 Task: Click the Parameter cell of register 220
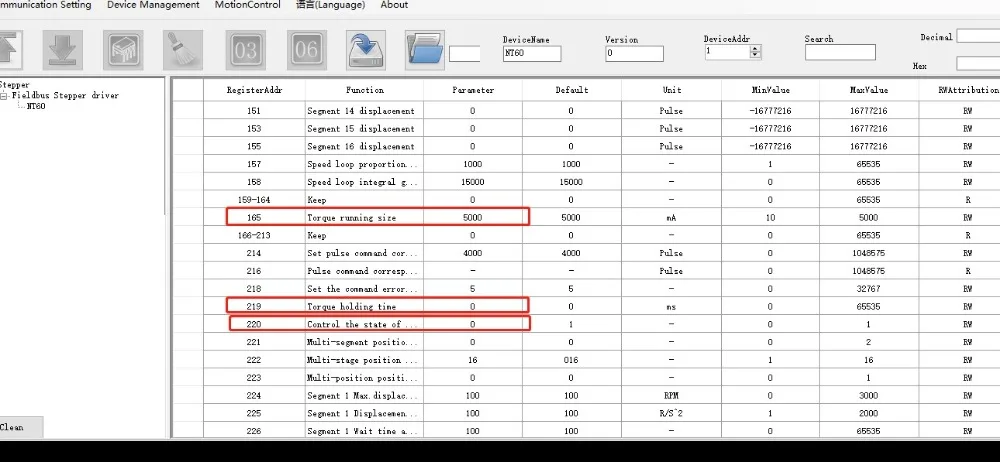[x=473, y=324]
